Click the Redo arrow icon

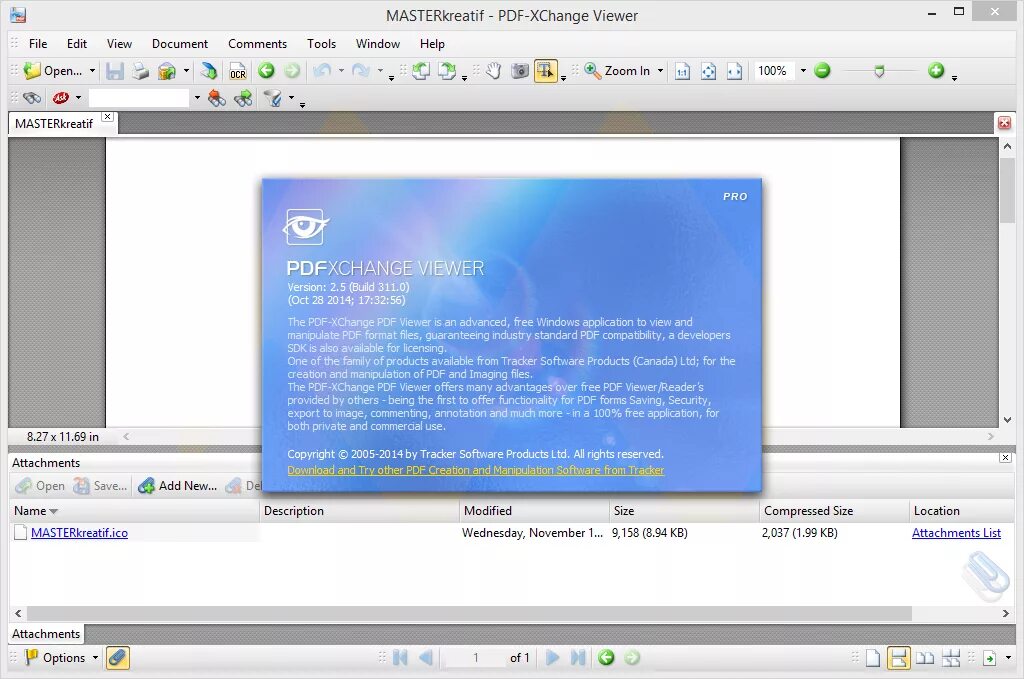pyautogui.click(x=360, y=71)
